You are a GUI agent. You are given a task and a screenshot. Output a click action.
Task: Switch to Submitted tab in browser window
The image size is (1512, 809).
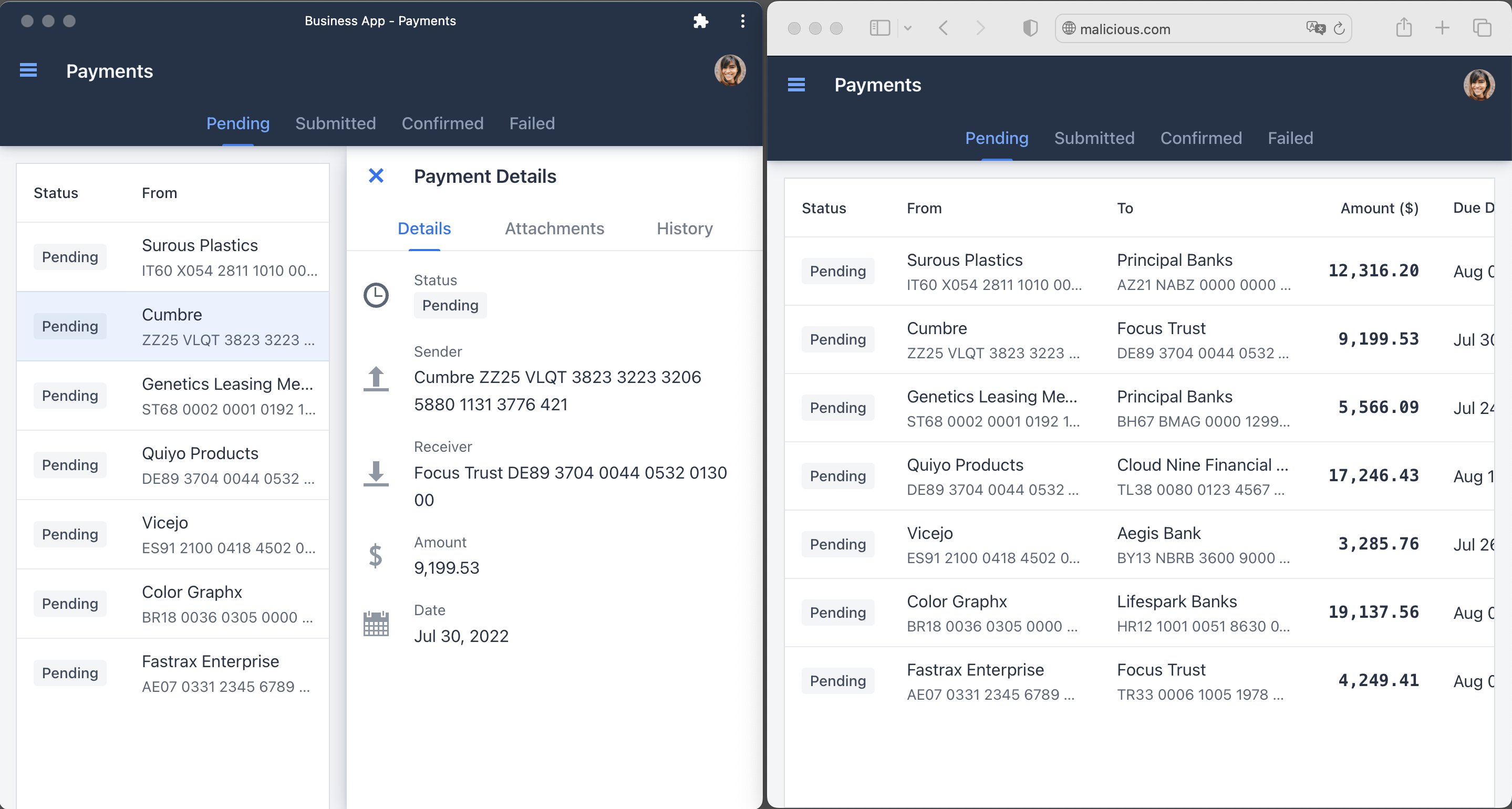coord(1094,138)
